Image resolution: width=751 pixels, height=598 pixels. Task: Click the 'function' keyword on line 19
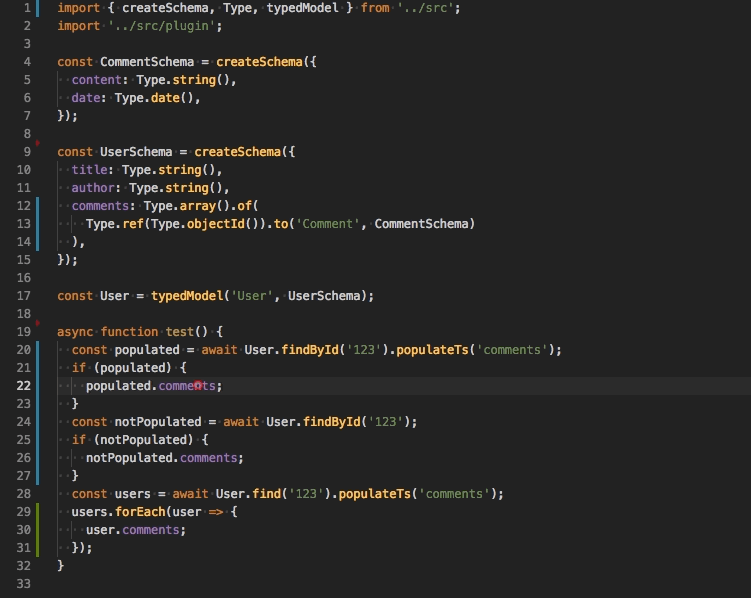(129, 332)
